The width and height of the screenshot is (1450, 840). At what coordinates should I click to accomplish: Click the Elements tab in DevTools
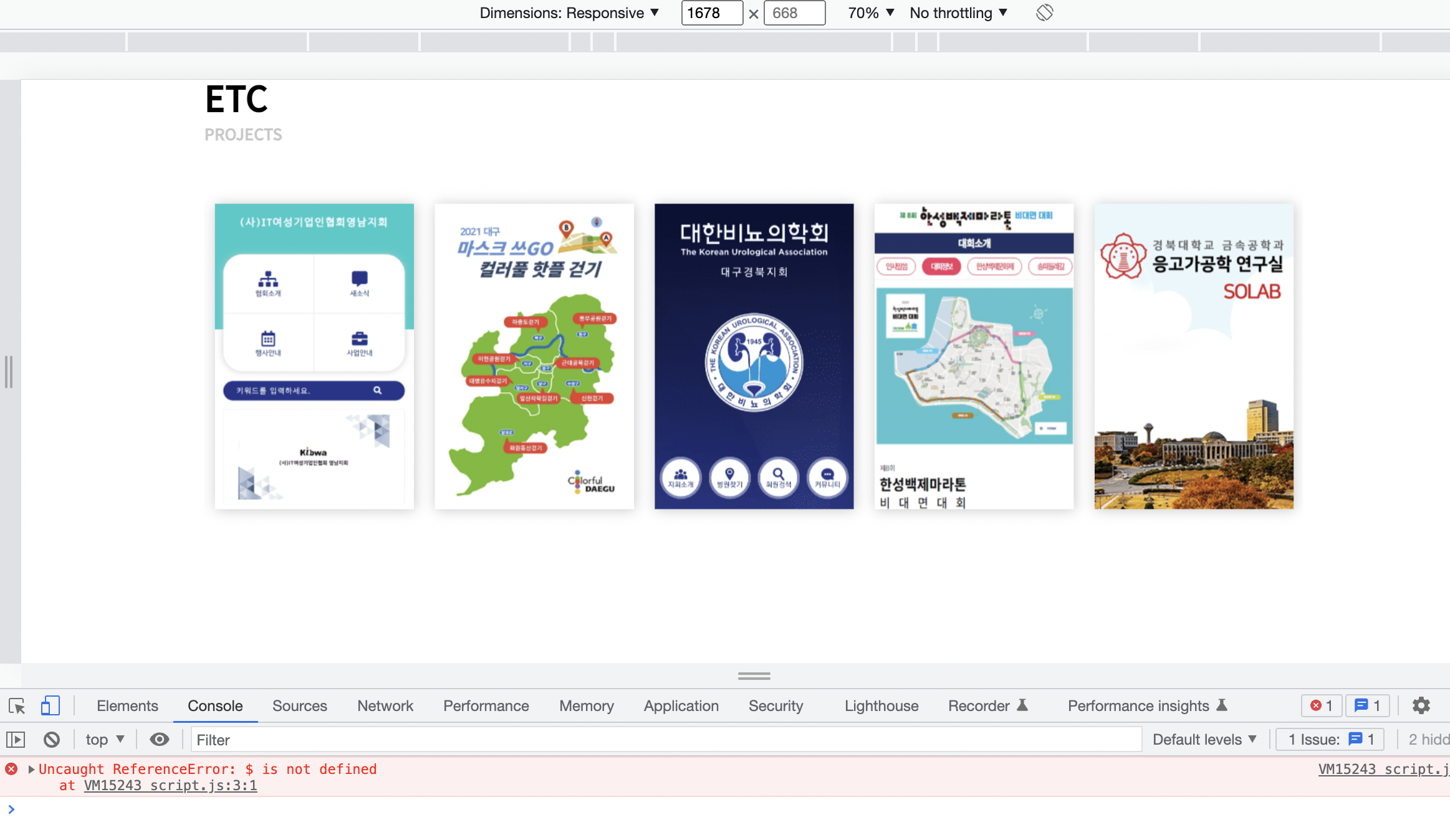tap(127, 706)
